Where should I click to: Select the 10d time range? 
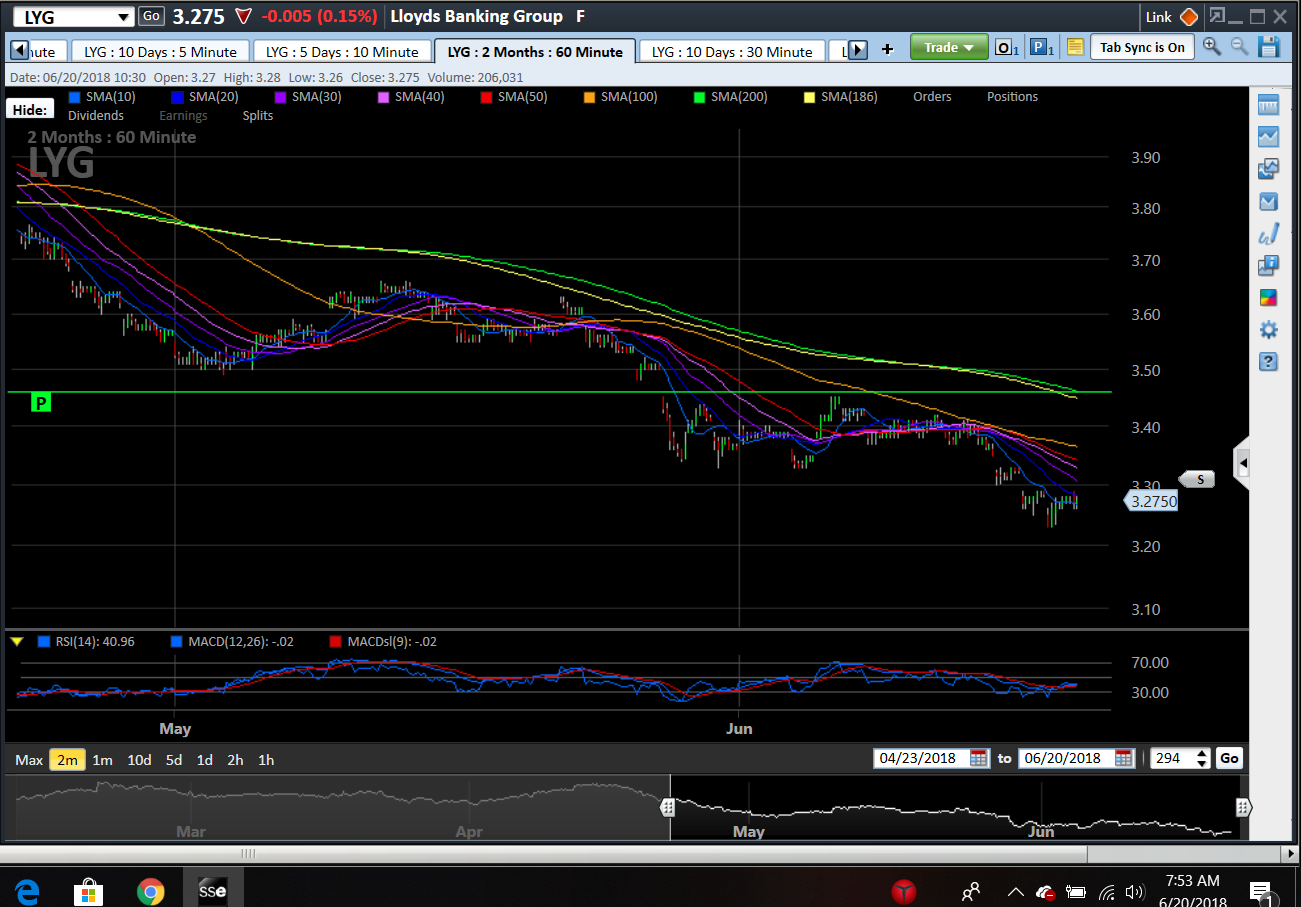(139, 760)
